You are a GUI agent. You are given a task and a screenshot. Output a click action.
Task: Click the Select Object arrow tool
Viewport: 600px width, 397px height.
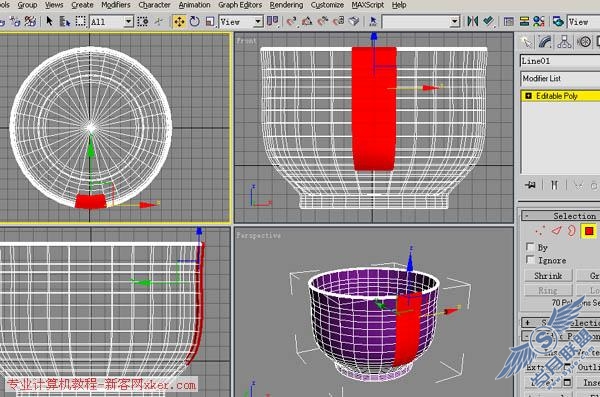(x=49, y=21)
